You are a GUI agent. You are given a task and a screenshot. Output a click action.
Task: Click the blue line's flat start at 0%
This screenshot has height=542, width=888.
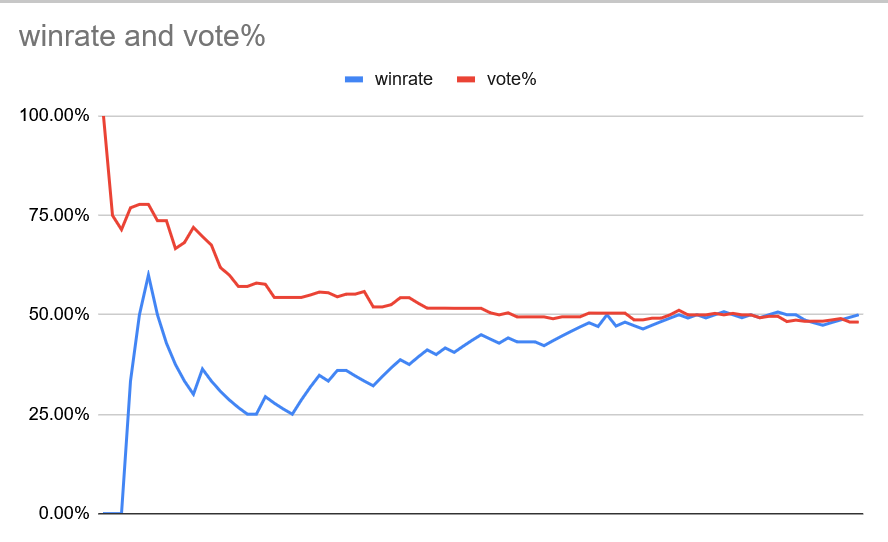click(112, 512)
